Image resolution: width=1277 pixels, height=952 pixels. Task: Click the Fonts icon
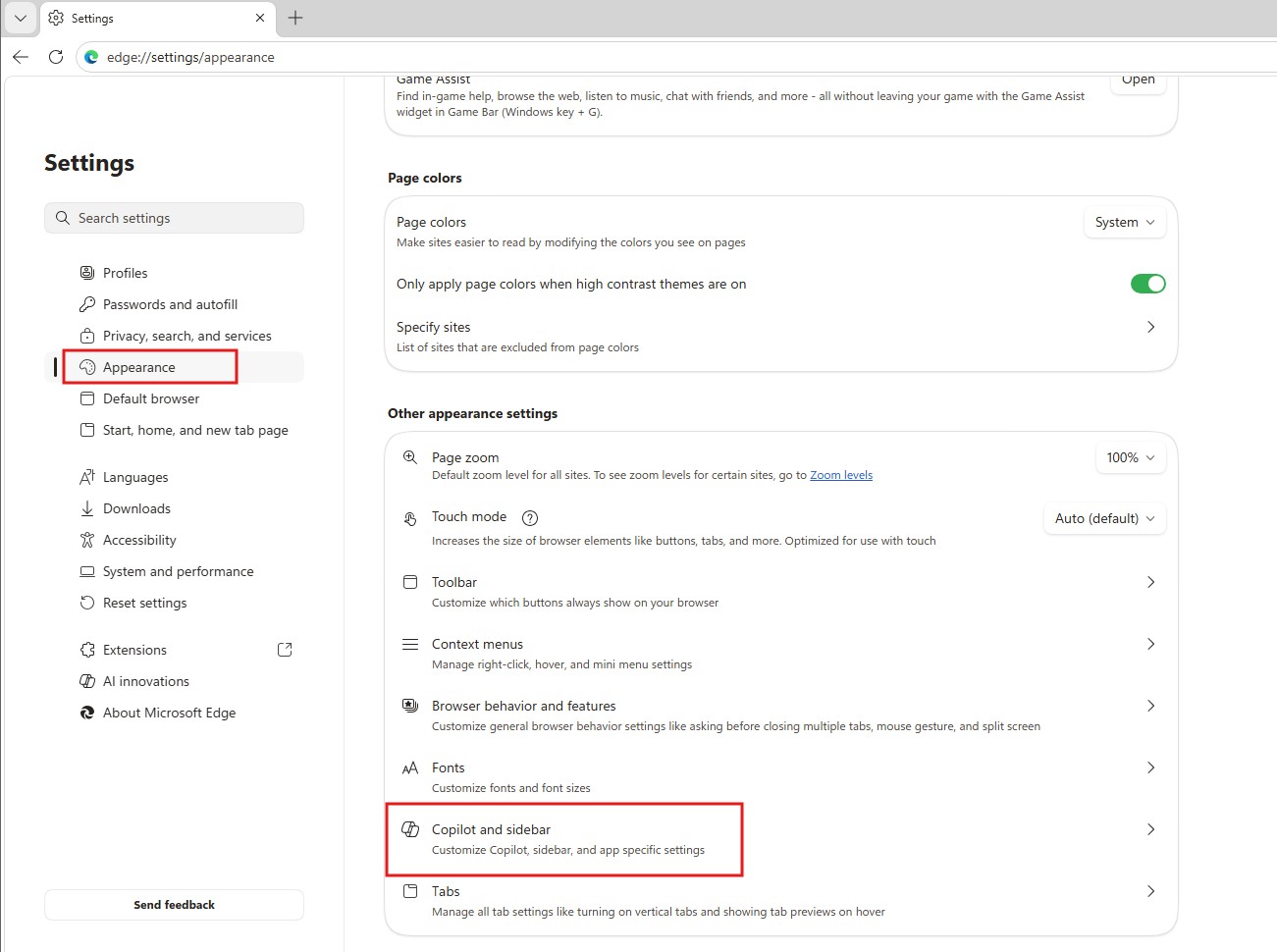(x=409, y=767)
